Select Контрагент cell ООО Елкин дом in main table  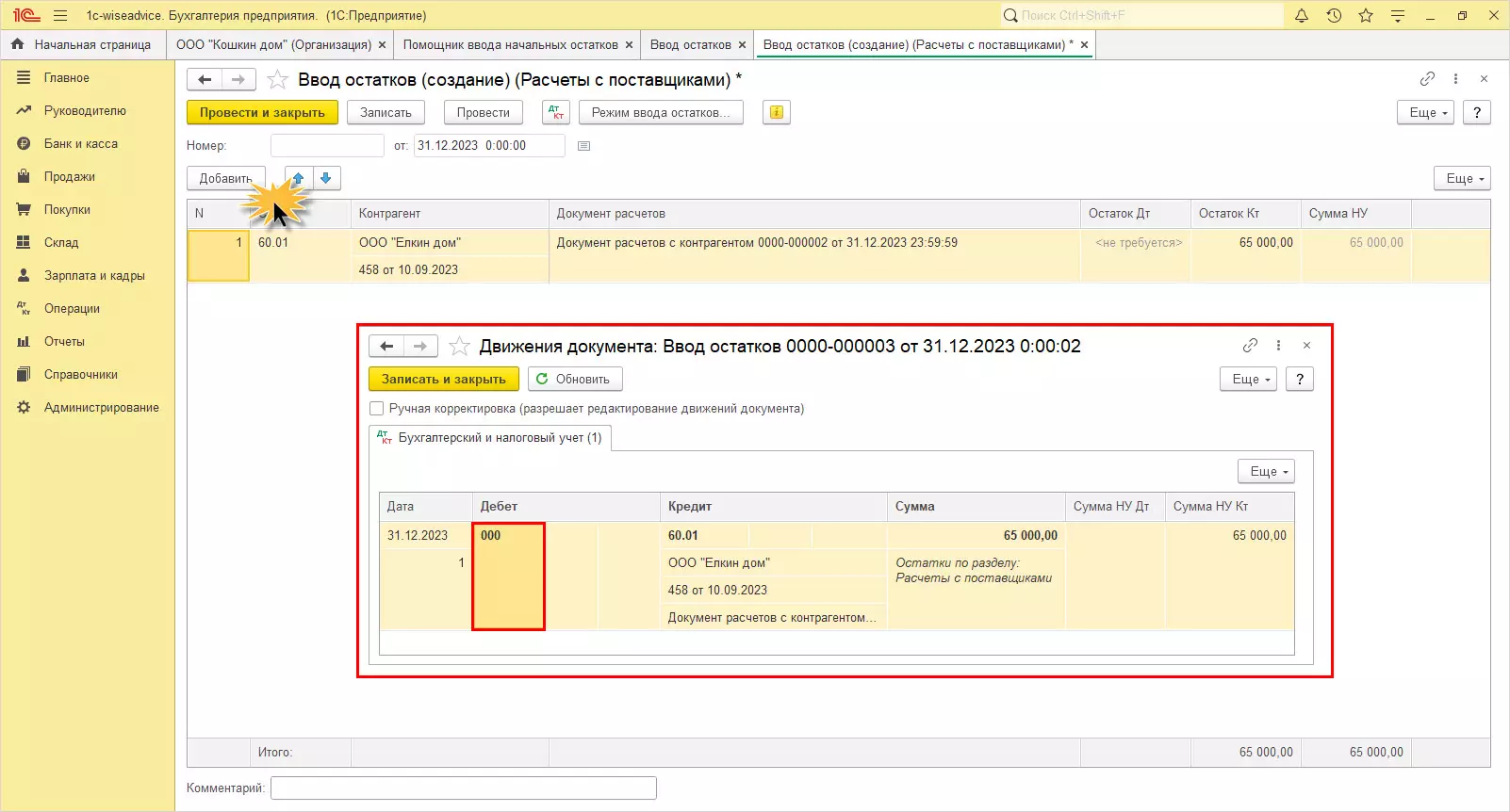[450, 242]
